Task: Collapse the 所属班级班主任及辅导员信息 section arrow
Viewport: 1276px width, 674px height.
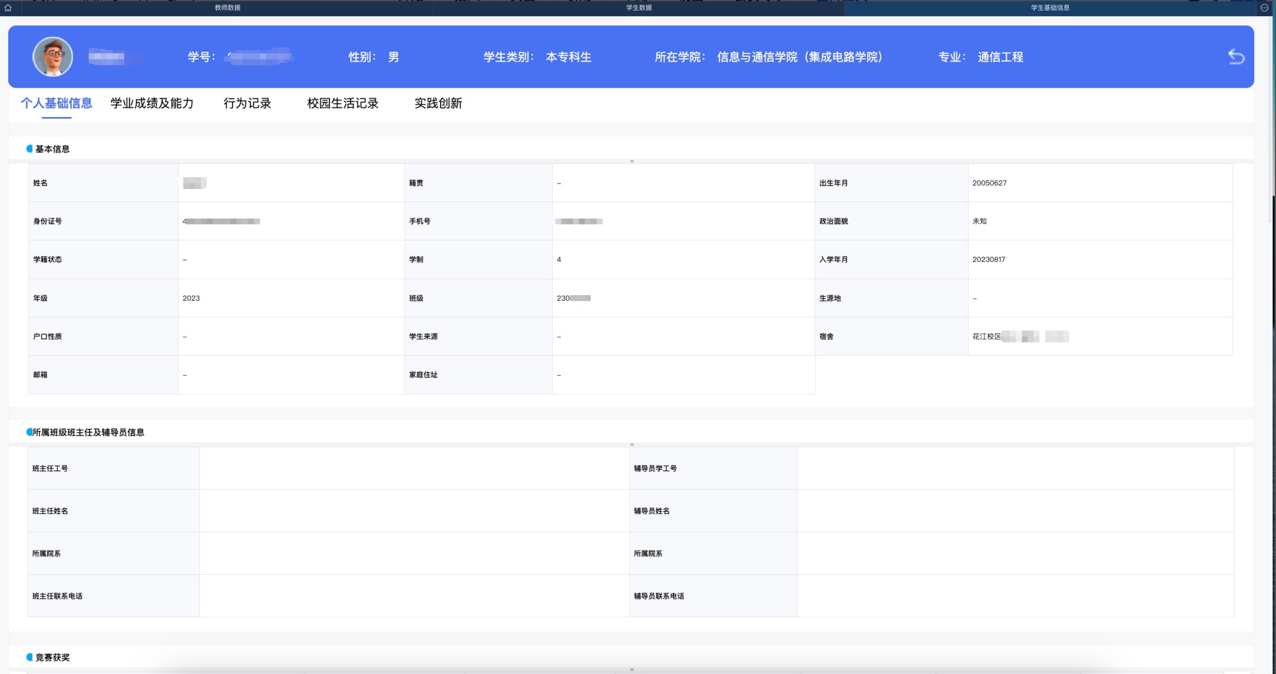Action: (x=632, y=444)
